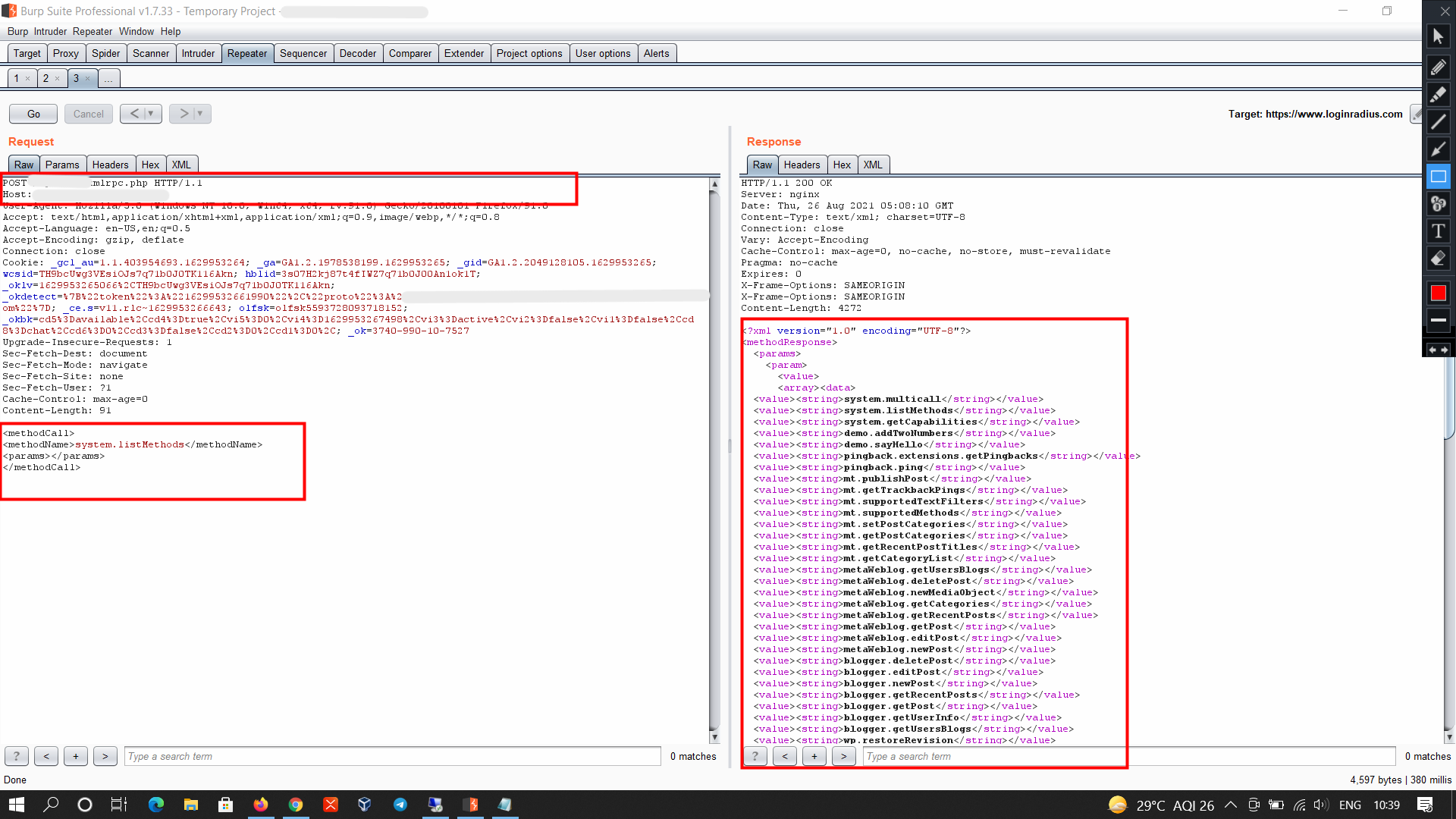Click the back history arrow button
The height and width of the screenshot is (819, 1456).
pos(134,114)
